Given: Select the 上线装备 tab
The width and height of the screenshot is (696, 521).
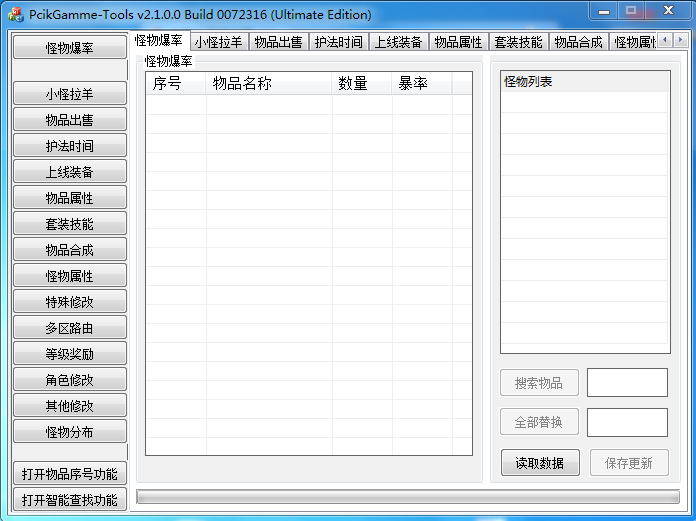Looking at the screenshot, I should click(399, 42).
